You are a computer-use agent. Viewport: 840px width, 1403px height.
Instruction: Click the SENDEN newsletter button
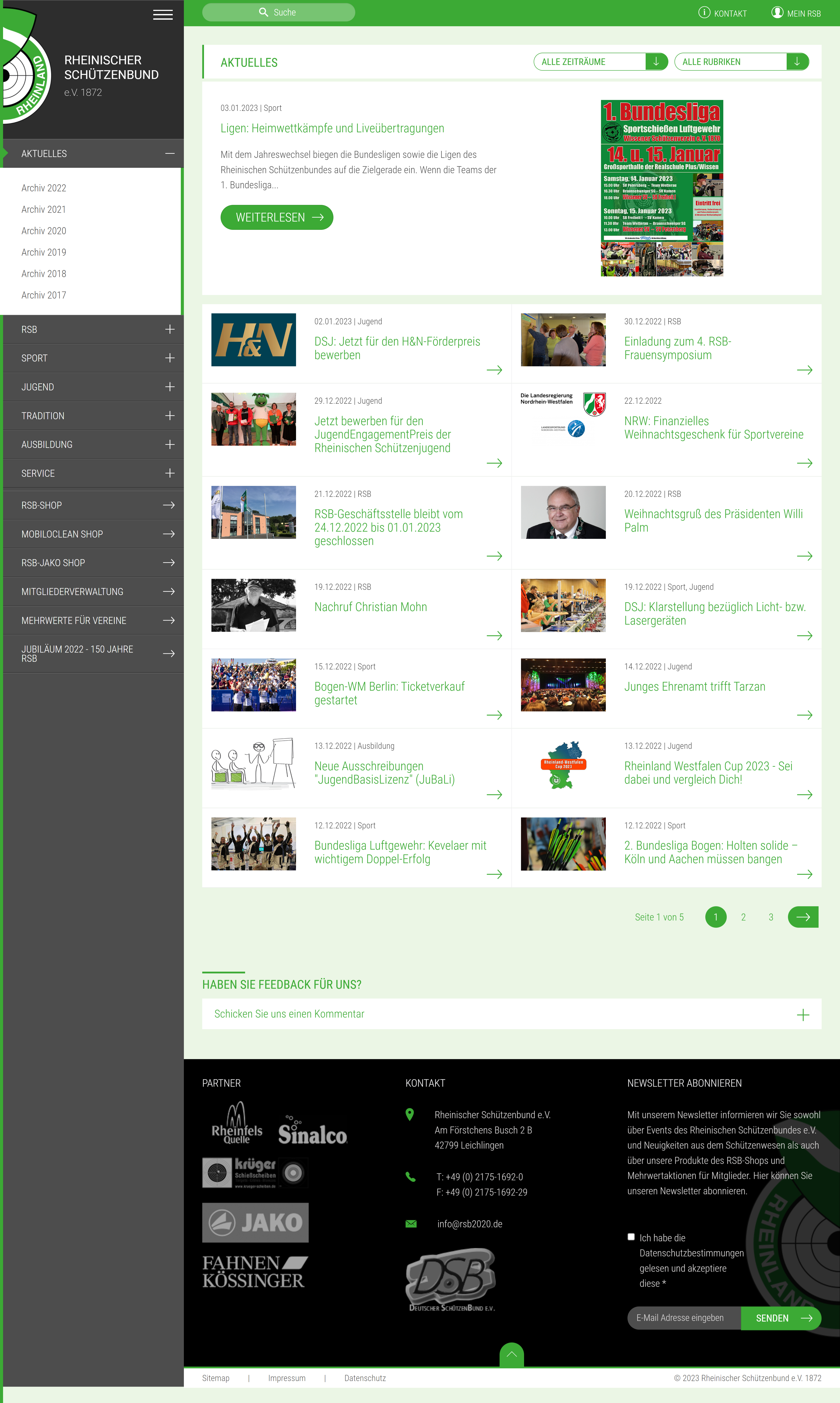tap(781, 1318)
